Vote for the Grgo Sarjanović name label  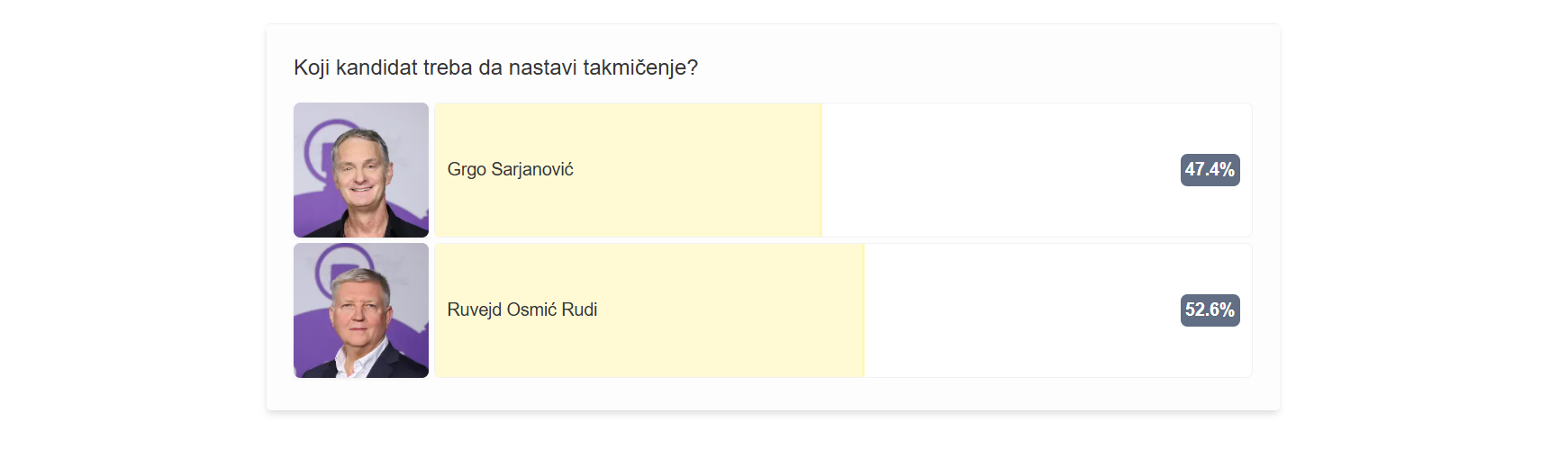[x=510, y=169]
